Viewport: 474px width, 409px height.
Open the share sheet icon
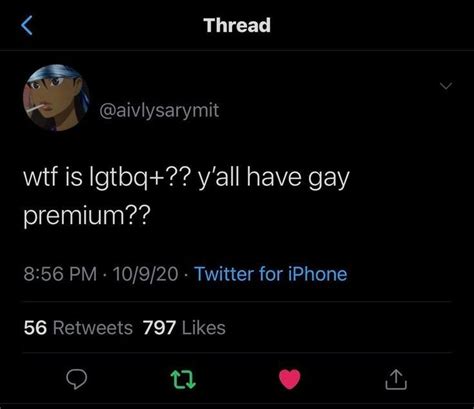(x=396, y=379)
